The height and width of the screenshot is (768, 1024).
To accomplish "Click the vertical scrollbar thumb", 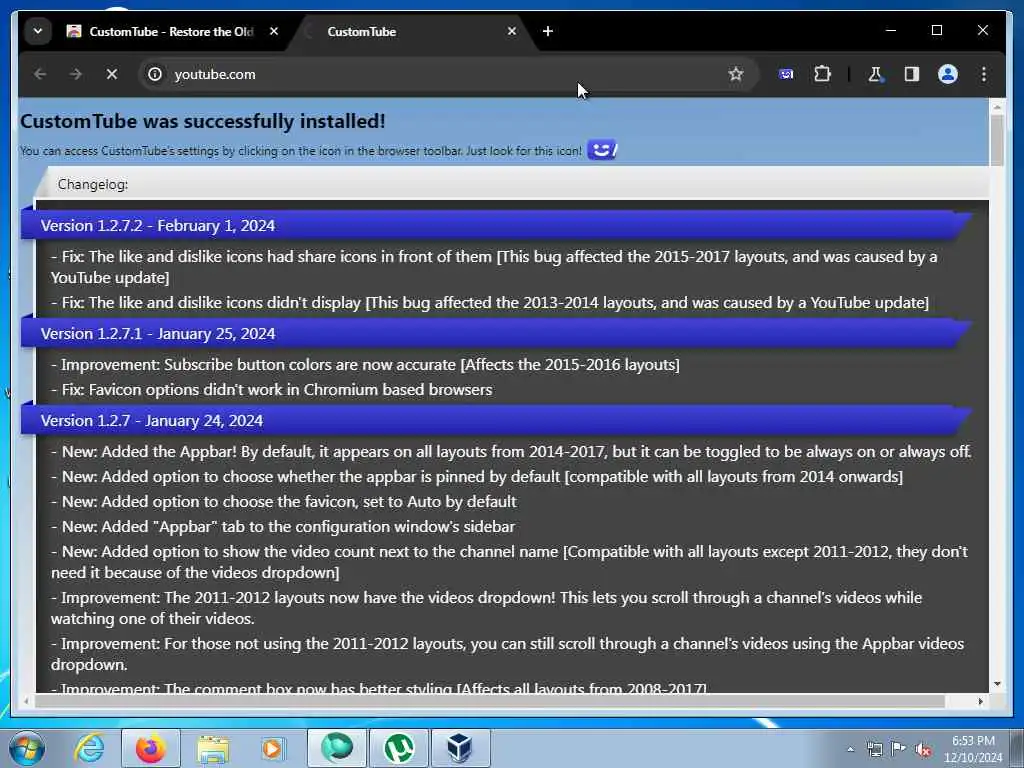I will pos(997,139).
